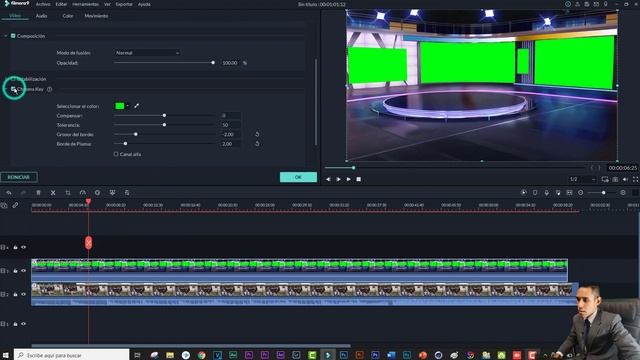Viewport: 640px width, 360px height.
Task: Adjust the Compensar slider handle
Action: tap(164, 116)
